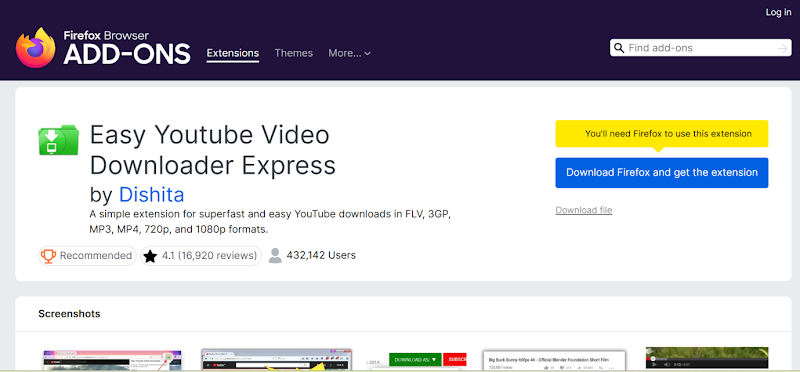Click the yellow You'll need Firefox notice
This screenshot has height=372, width=800.
[x=662, y=134]
